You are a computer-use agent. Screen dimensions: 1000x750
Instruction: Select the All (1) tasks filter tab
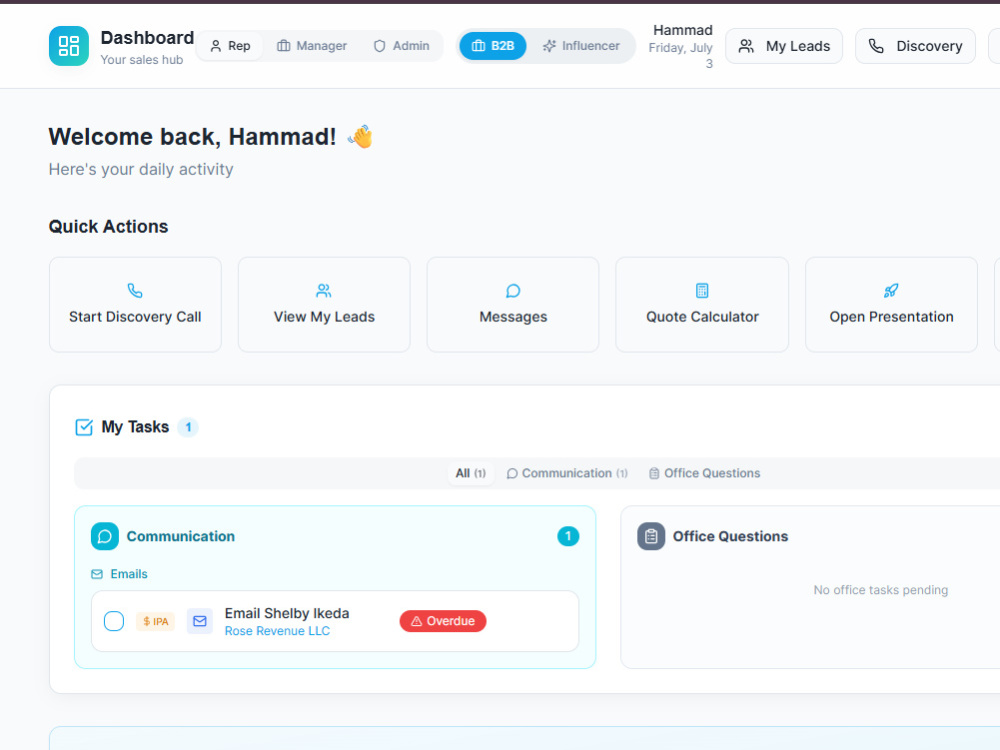tap(471, 473)
